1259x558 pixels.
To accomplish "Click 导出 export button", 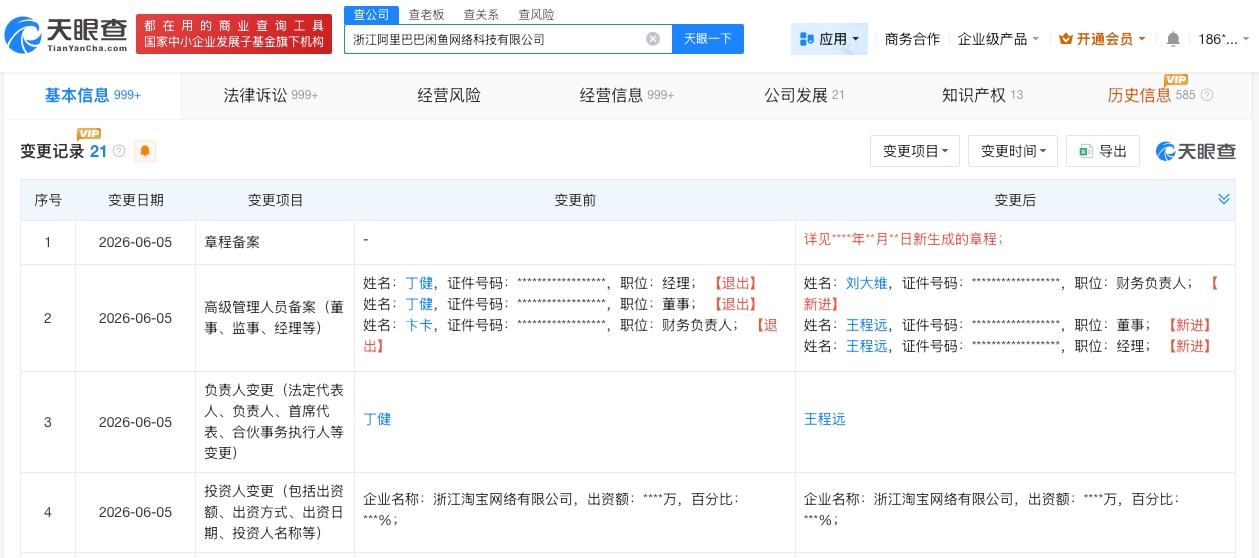I will [1102, 151].
